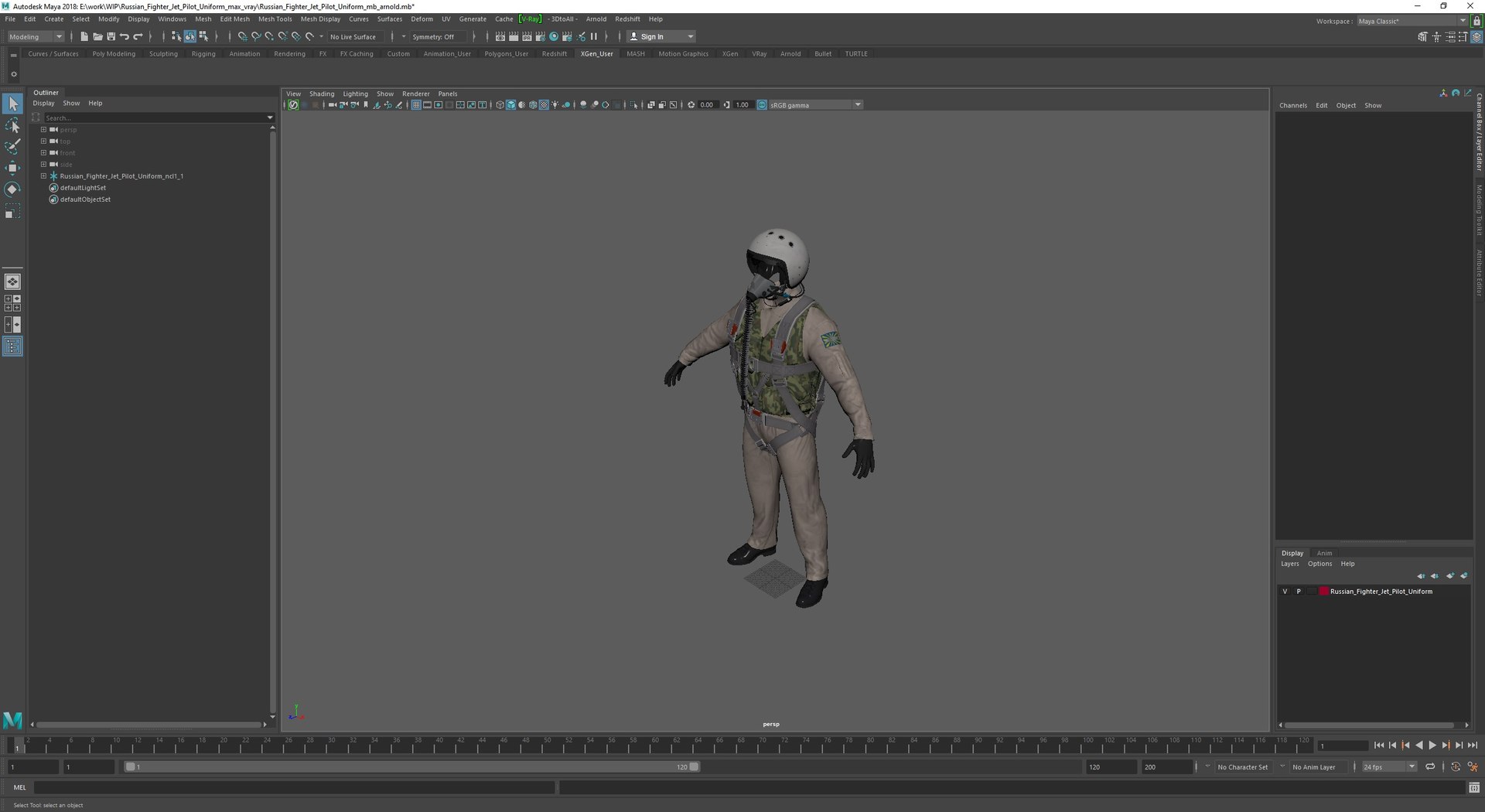1485x812 pixels.
Task: Play animation forwards
Action: pyautogui.click(x=1432, y=745)
